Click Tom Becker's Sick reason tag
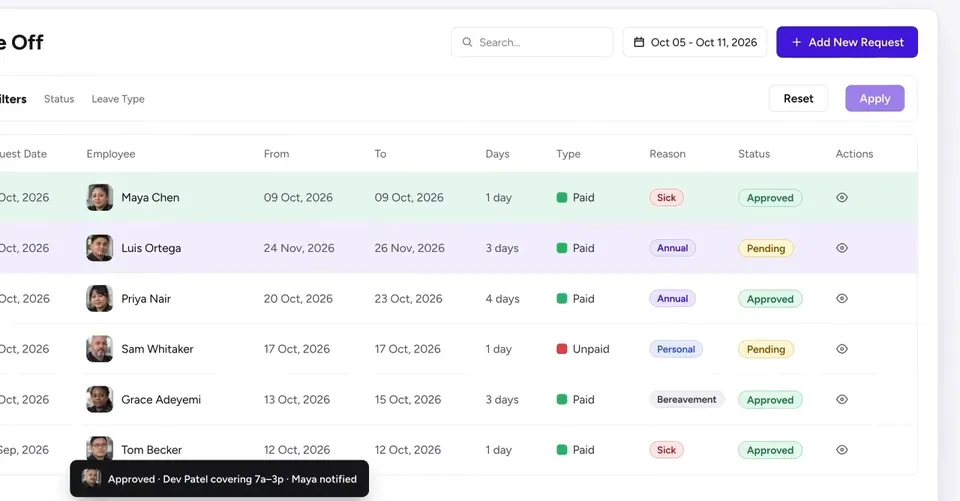Screen dimensions: 960x501 (666, 450)
